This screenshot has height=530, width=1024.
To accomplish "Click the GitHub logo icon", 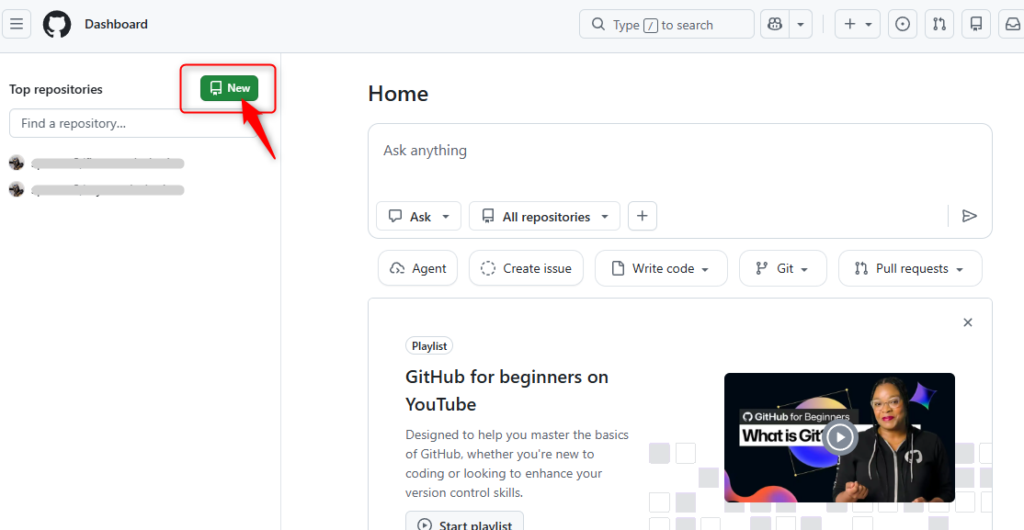I will [x=57, y=24].
